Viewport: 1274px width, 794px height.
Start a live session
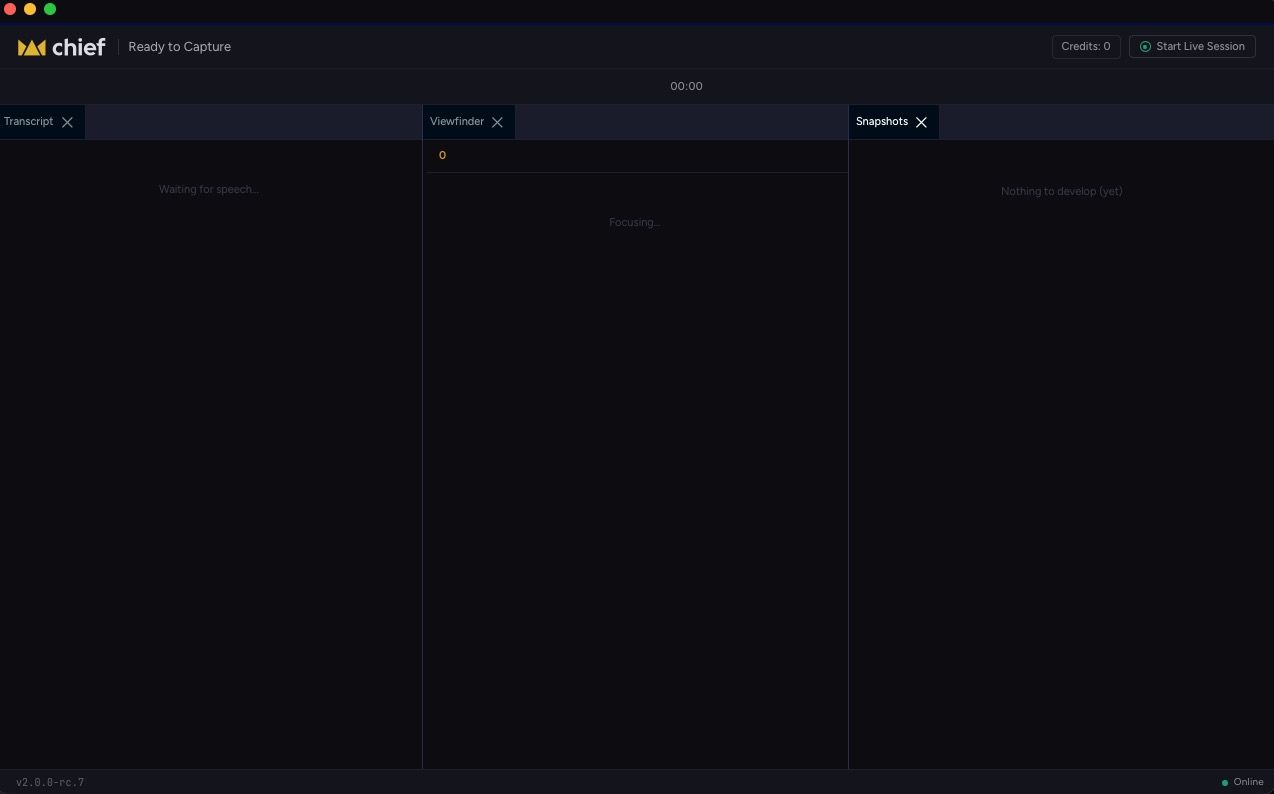[x=1192, y=46]
